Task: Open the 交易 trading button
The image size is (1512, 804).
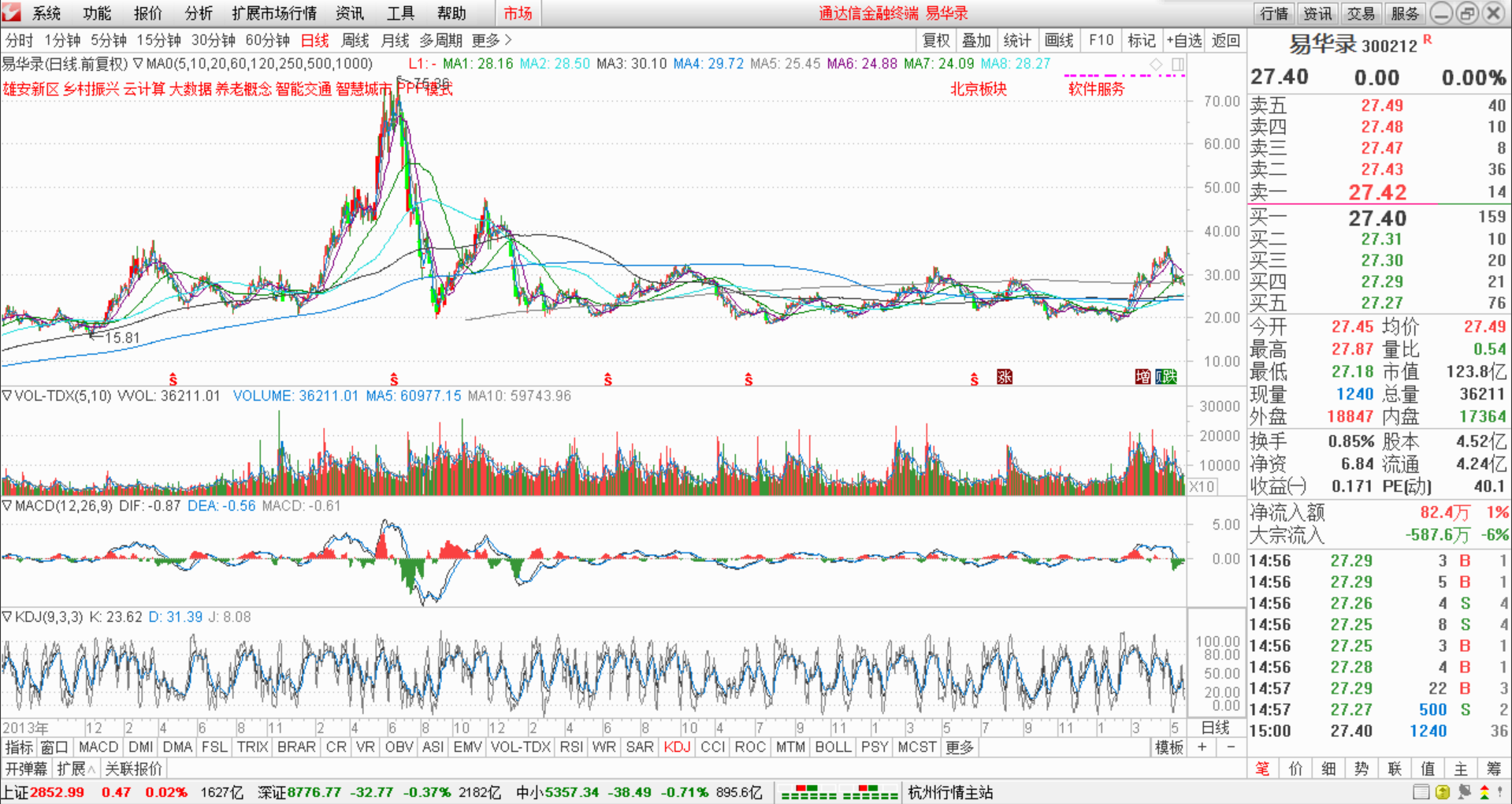Action: click(x=1361, y=13)
